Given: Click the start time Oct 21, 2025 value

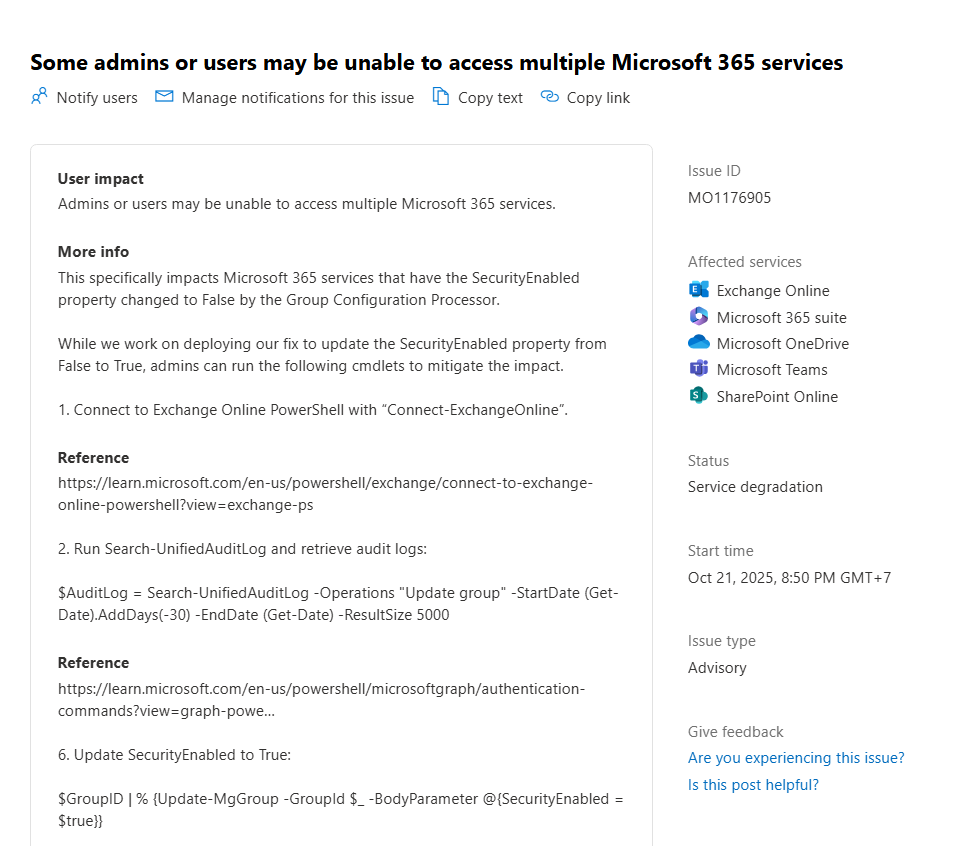Looking at the screenshot, I should 789,578.
